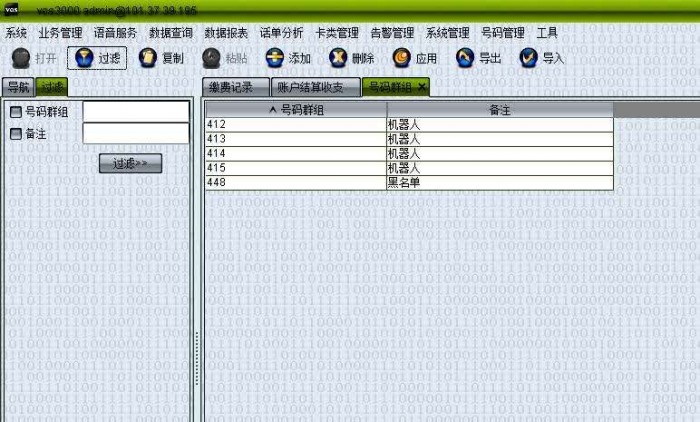Click the 备注 column header
700x422 pixels.
coord(500,110)
